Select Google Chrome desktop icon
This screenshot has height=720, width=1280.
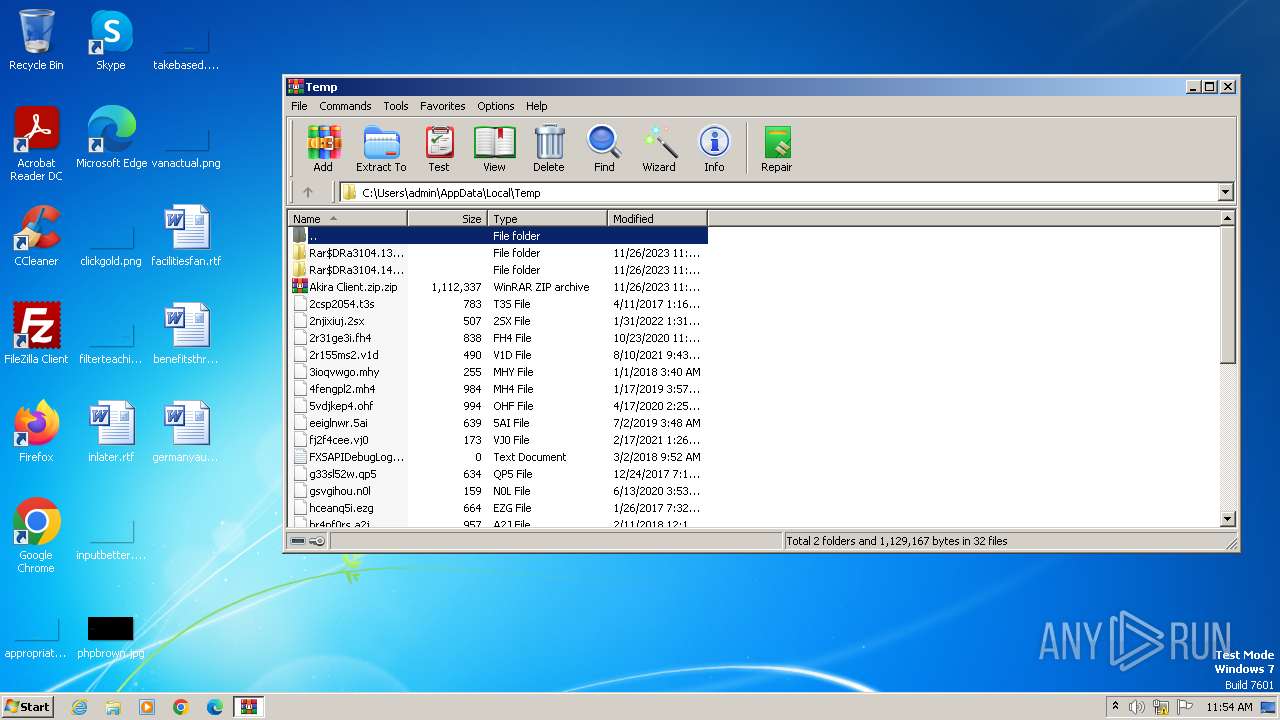36,536
